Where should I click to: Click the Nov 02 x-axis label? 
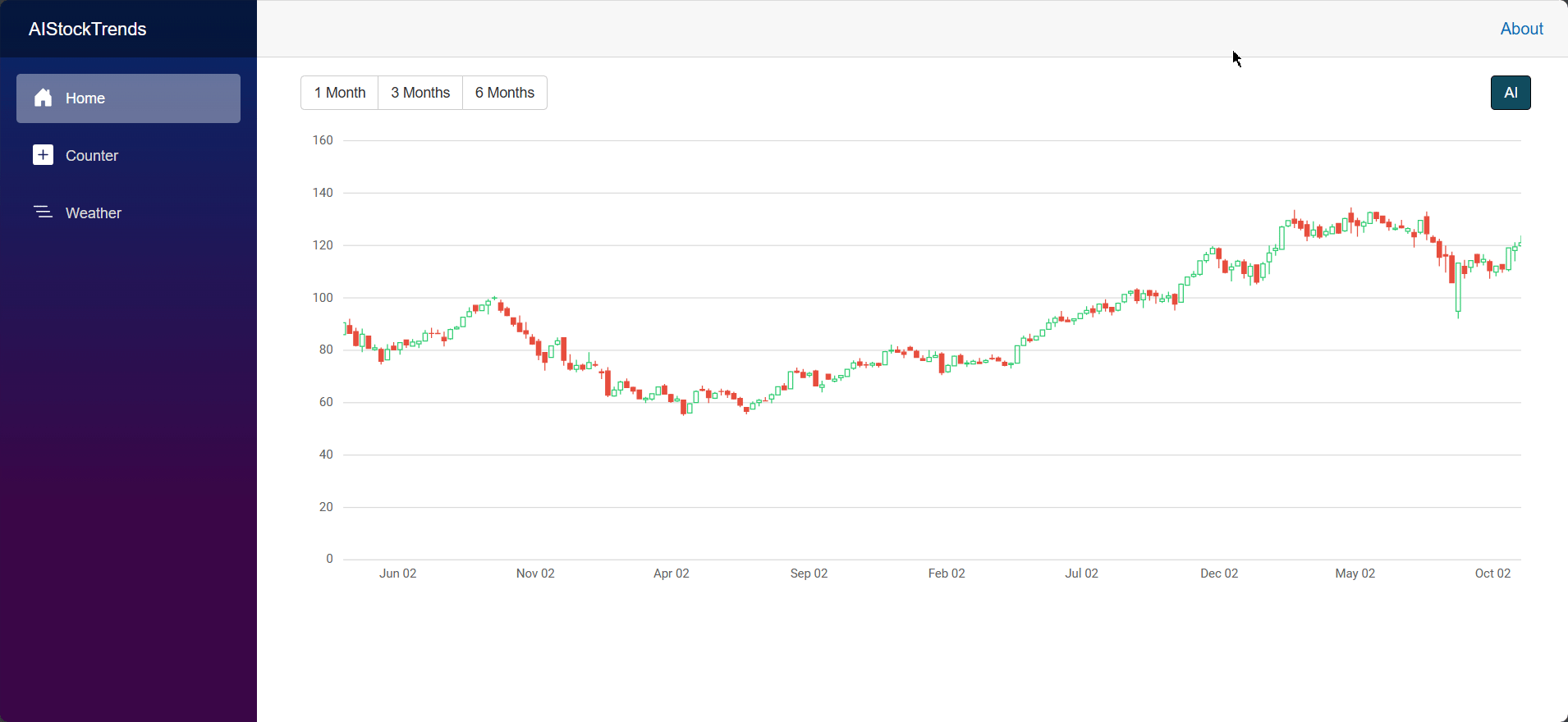click(x=535, y=573)
